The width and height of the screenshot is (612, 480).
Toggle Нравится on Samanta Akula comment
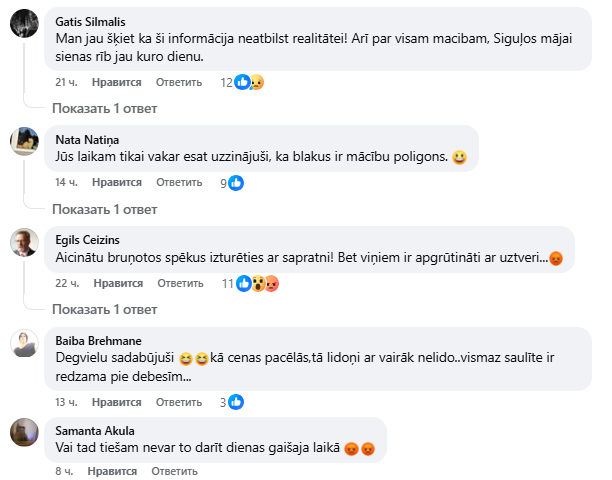[112, 470]
